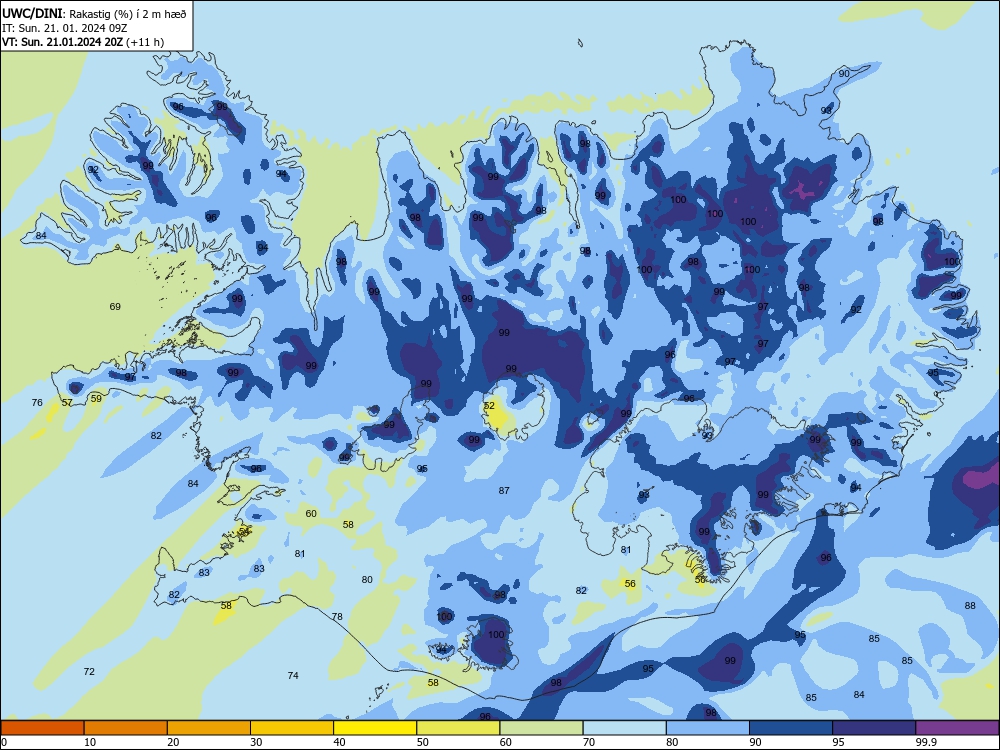This screenshot has width=1000, height=750.
Task: Click the 'VT: Sun. 21.01.2024 20Z (+11 h)' line
Action: point(83,42)
